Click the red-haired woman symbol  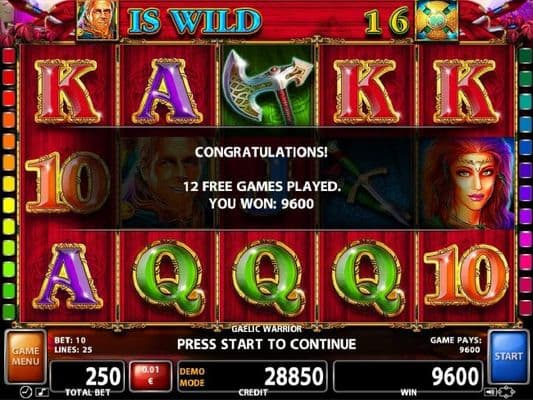(x=466, y=184)
